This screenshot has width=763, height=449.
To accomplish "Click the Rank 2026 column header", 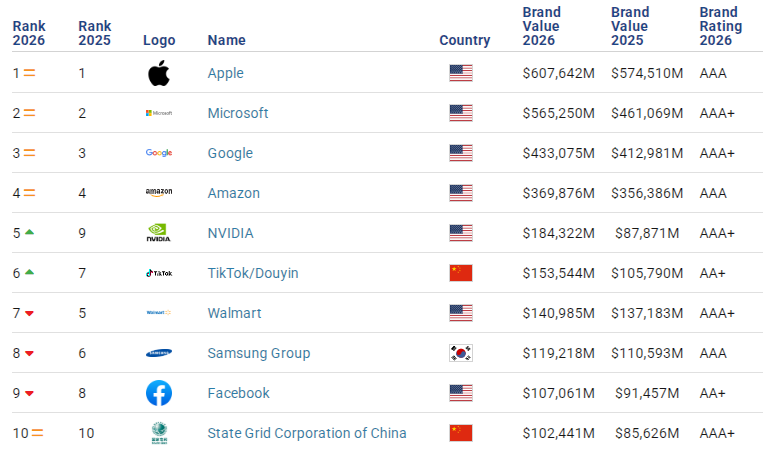I will click(29, 33).
